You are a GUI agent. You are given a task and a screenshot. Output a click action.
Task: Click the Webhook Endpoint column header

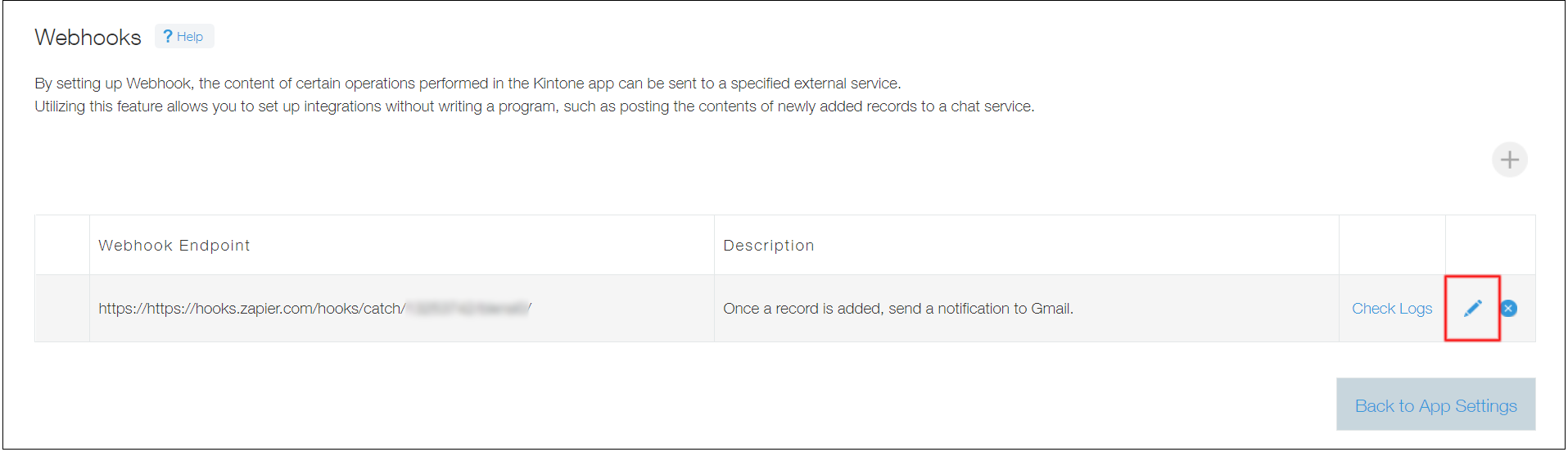point(174,246)
